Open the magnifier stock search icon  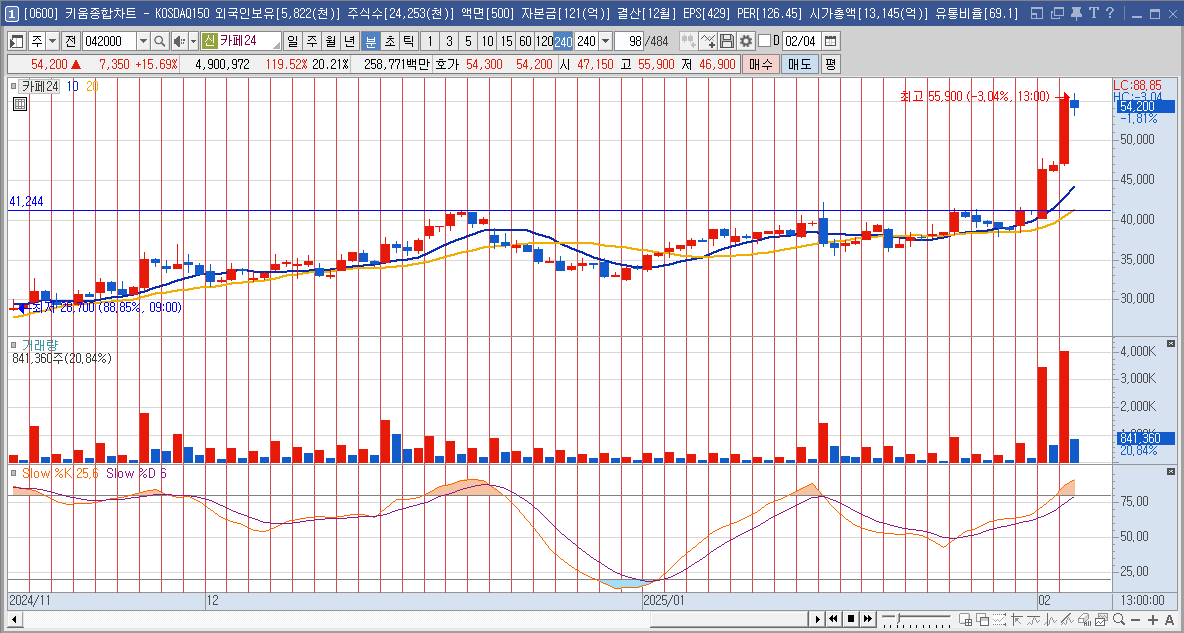pos(159,42)
